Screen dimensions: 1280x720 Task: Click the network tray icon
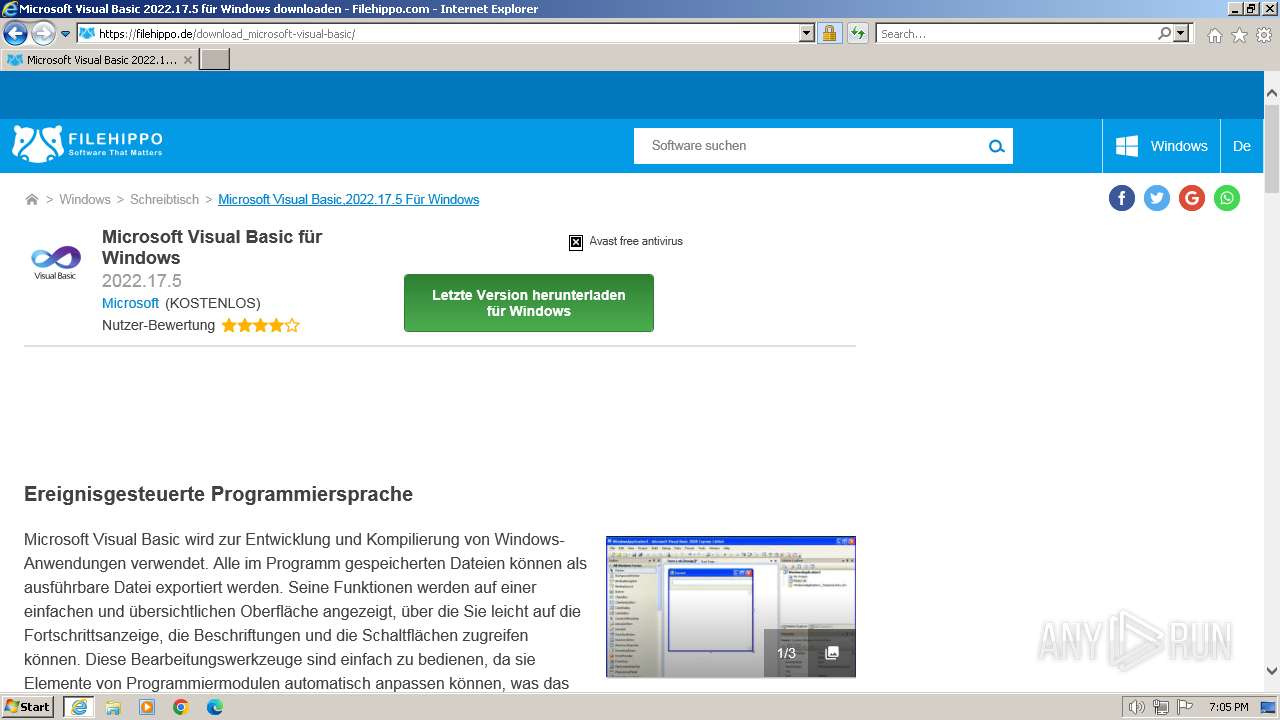pyautogui.click(x=1161, y=707)
